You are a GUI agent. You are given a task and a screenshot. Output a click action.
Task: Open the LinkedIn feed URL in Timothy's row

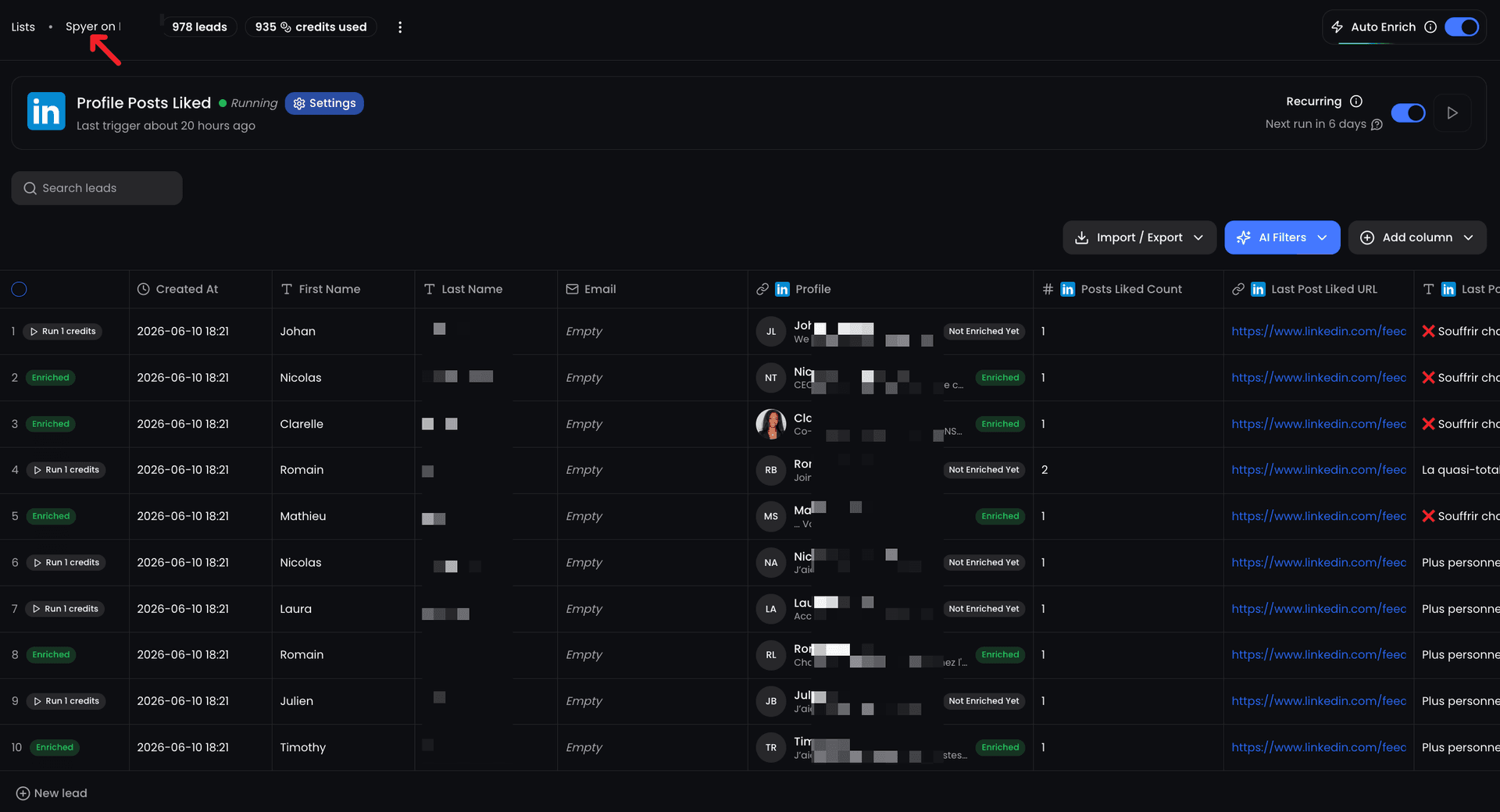[1319, 747]
